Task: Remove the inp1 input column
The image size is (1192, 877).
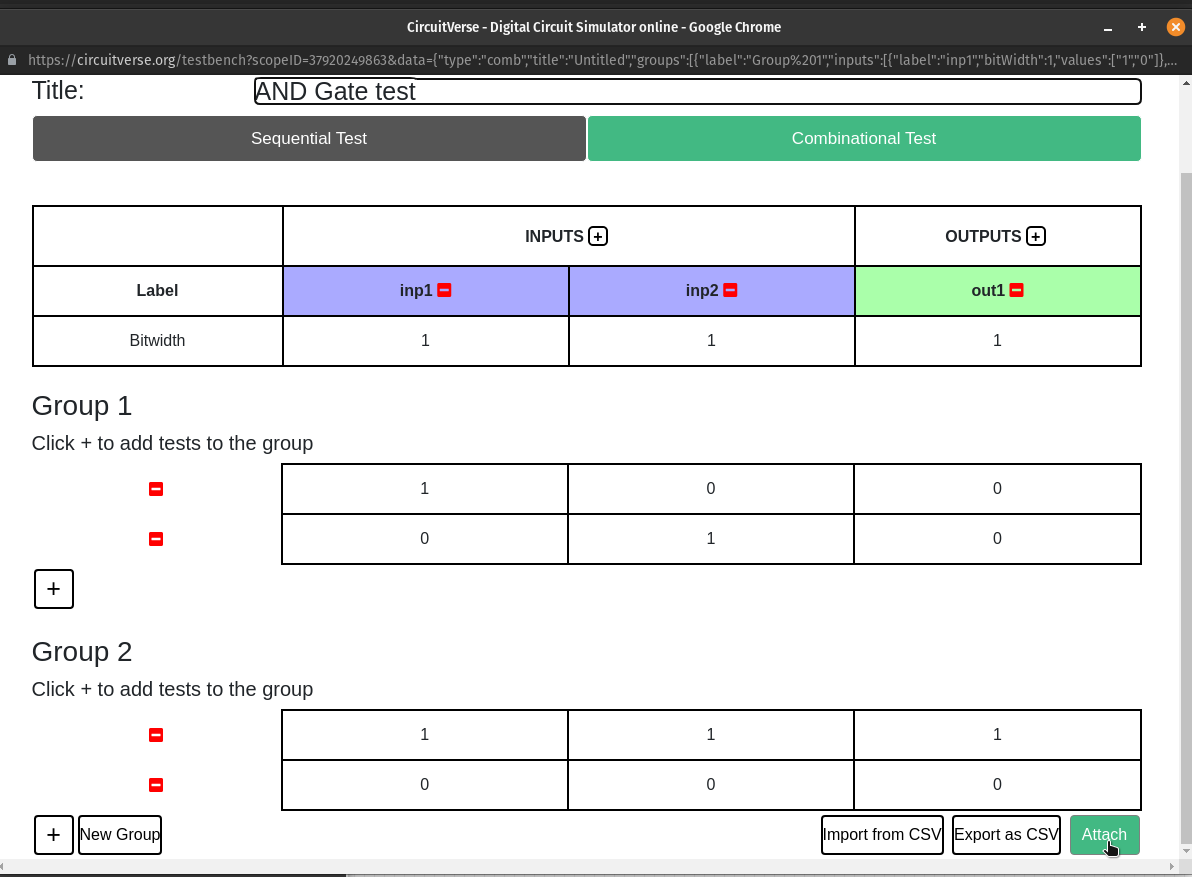Action: [x=445, y=290]
